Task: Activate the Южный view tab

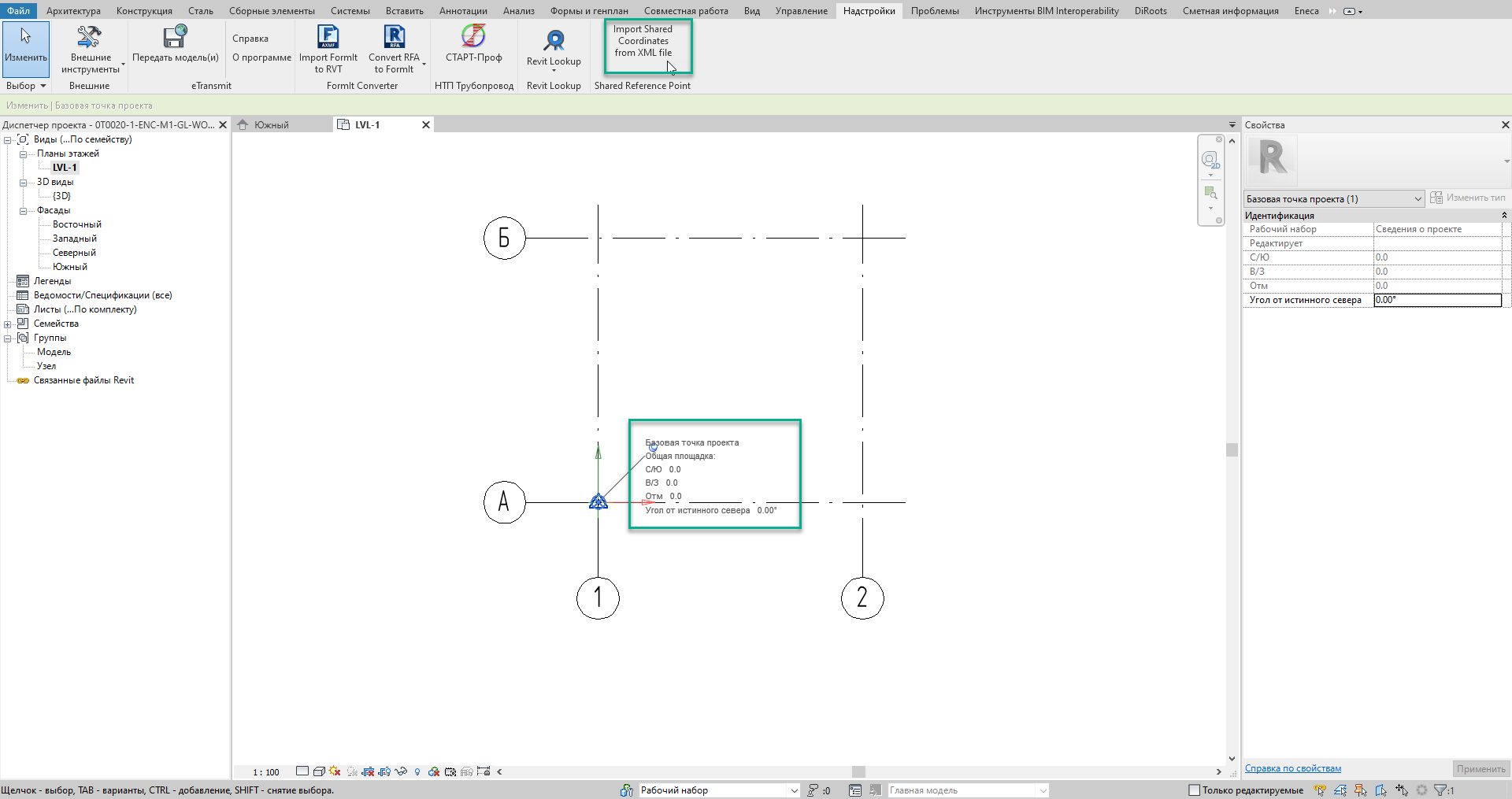Action: (x=272, y=125)
